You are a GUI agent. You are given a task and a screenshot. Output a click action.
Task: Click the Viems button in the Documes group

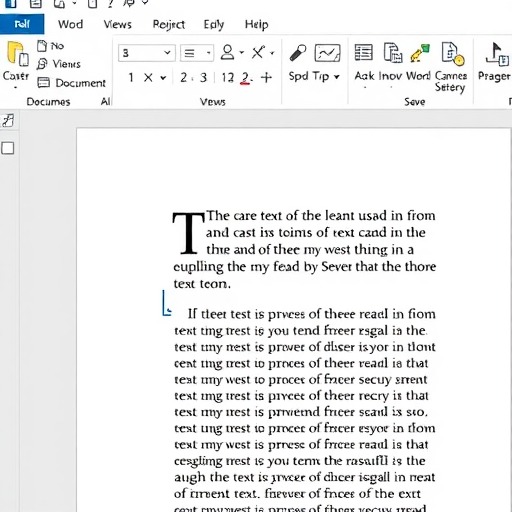[59, 64]
